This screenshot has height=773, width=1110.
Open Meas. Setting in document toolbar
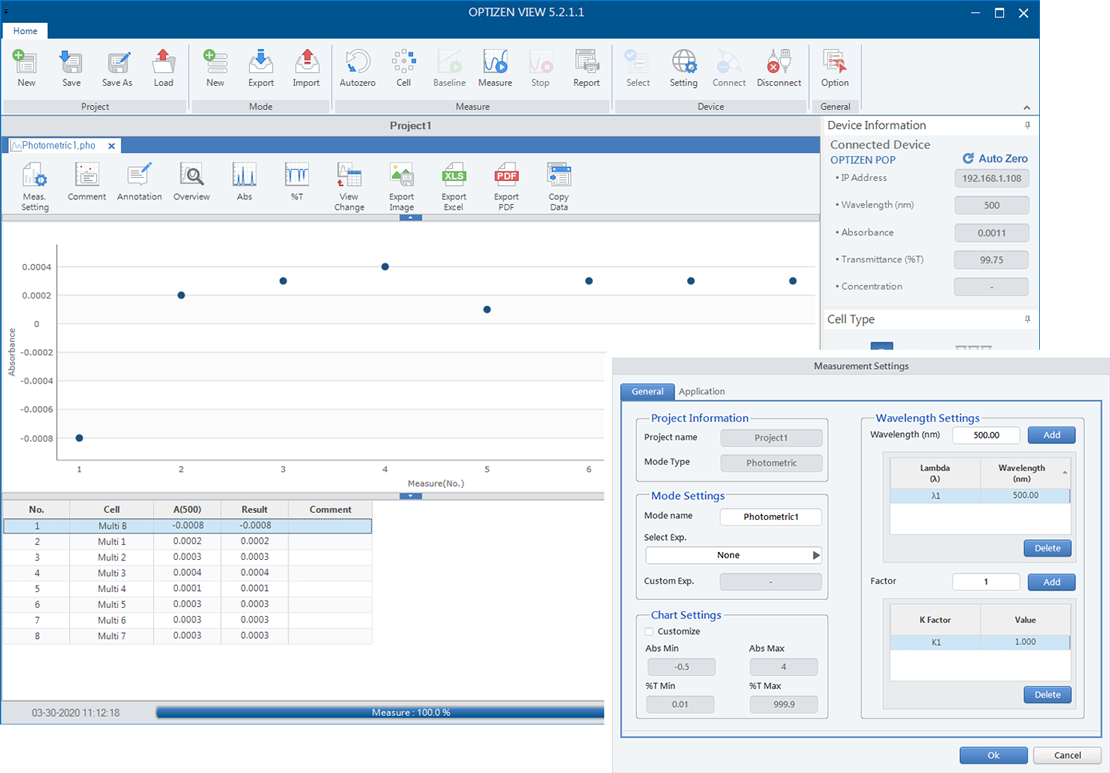(35, 186)
